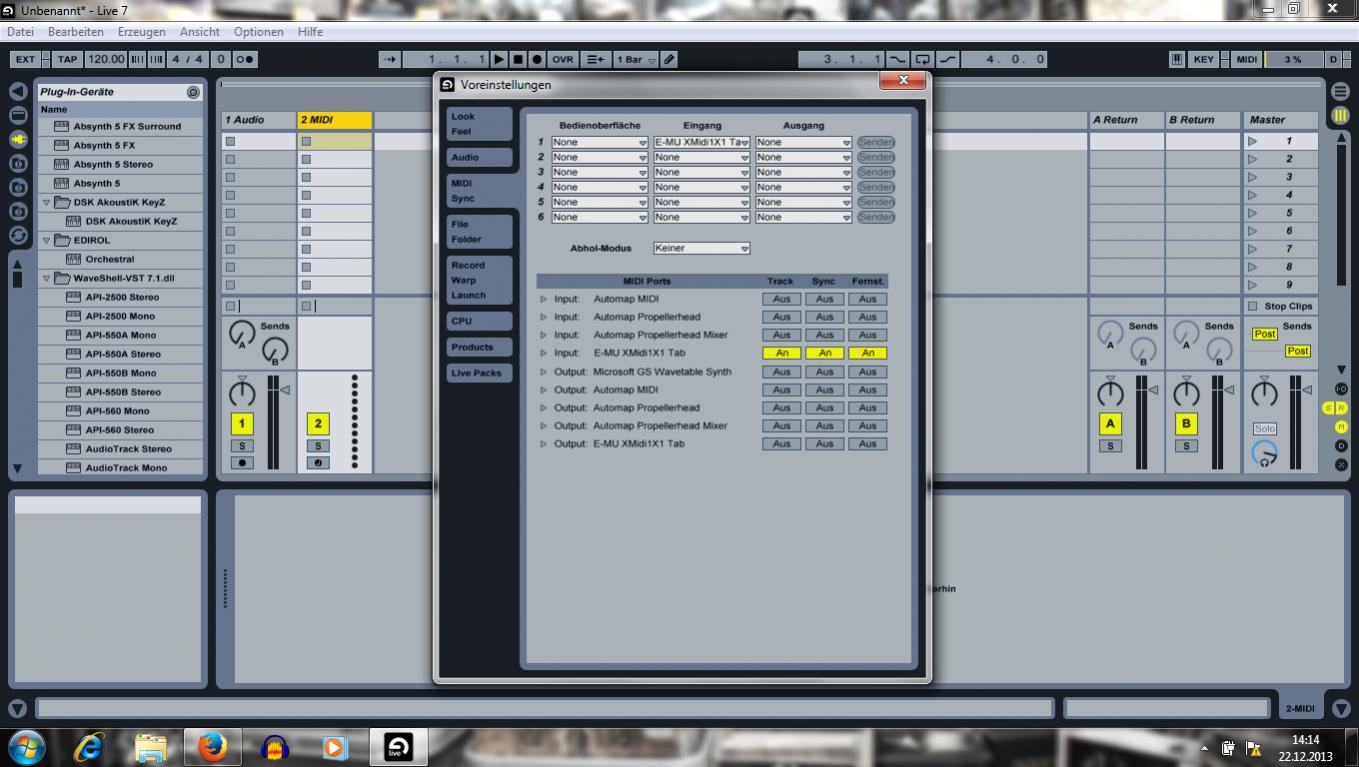
Task: Click the global Record button
Action: 537,59
